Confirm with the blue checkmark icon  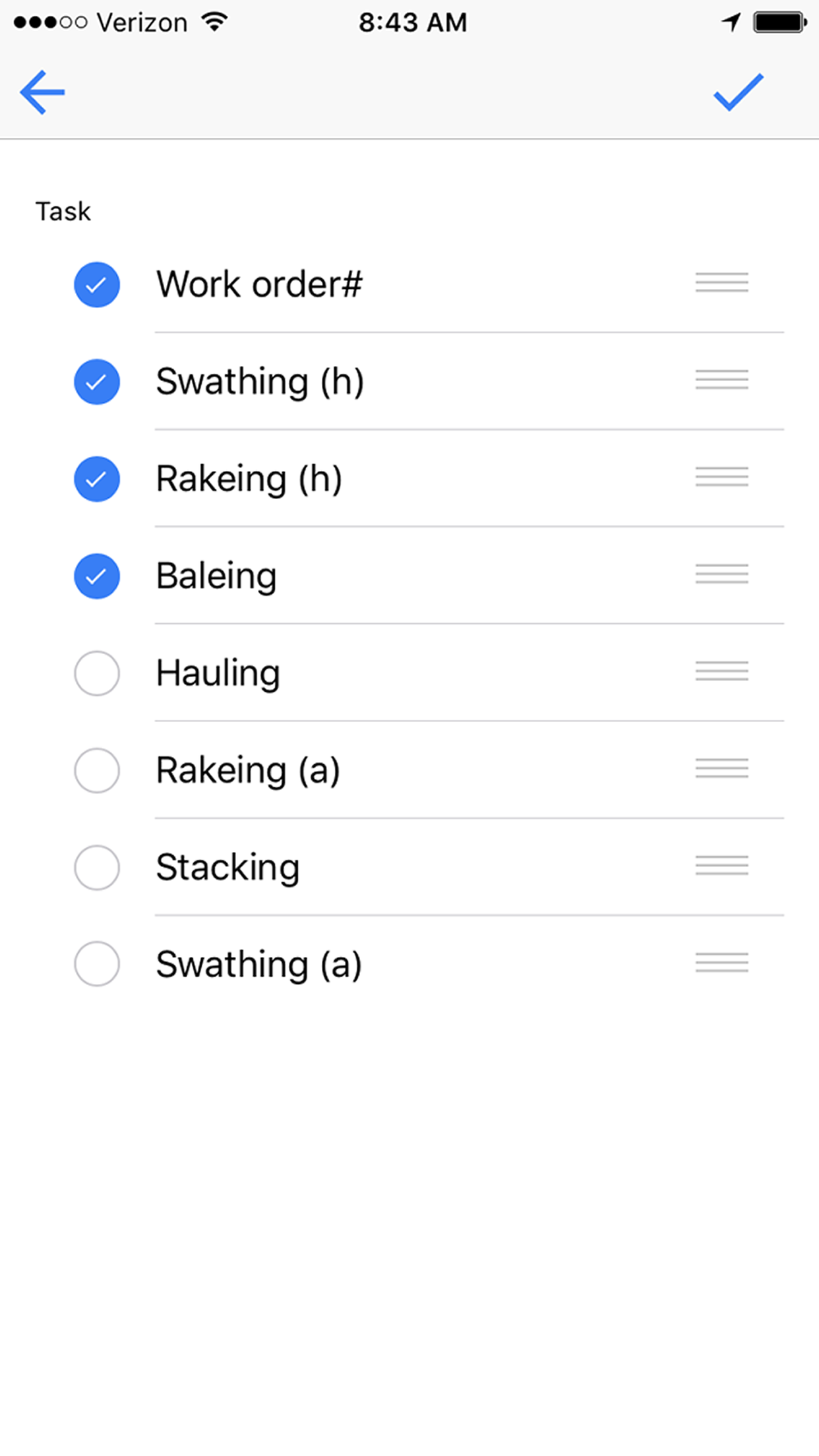tap(738, 92)
